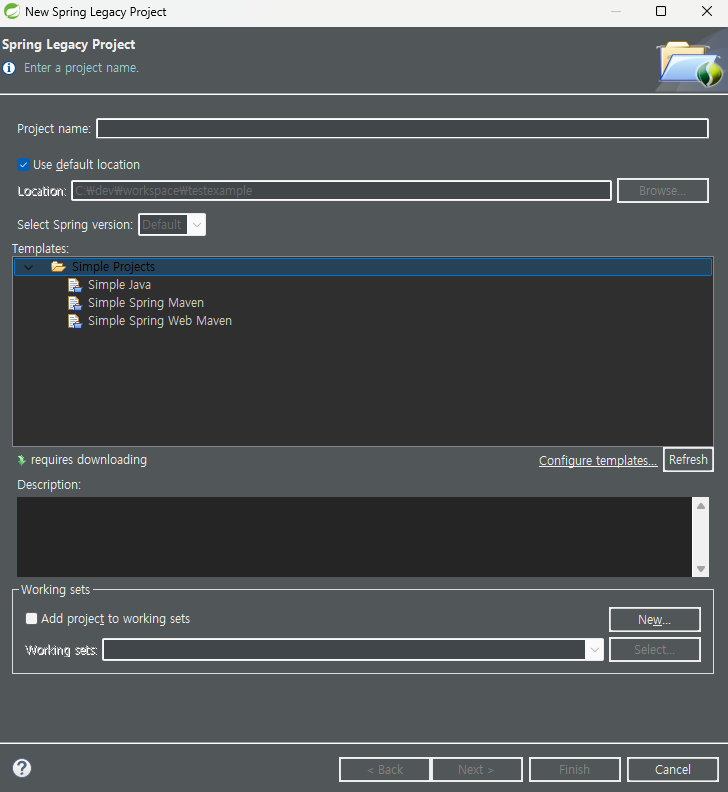Open the Help question mark icon
The image size is (728, 792).
coord(22,768)
